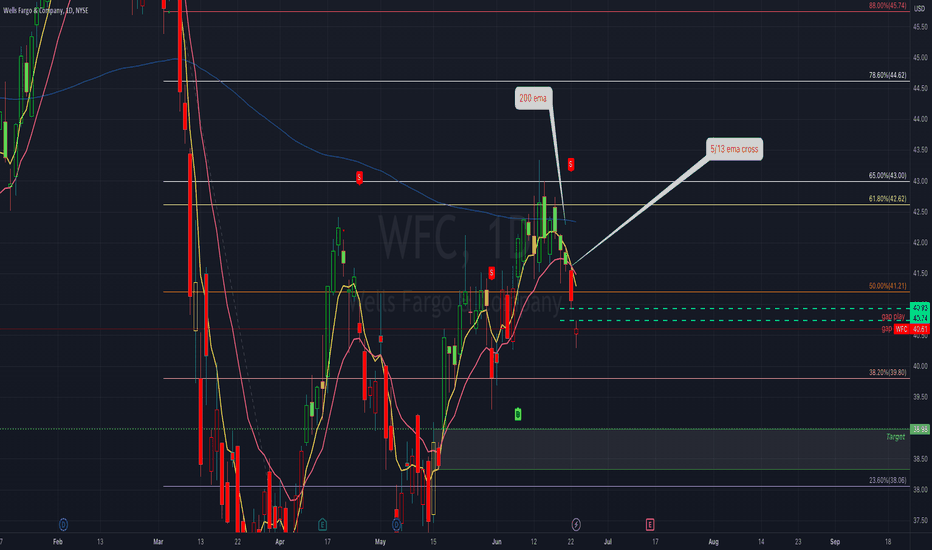932x550 pixels.
Task: Select the 78.60%(44.62) Fibonacci label
Action: tap(887, 76)
